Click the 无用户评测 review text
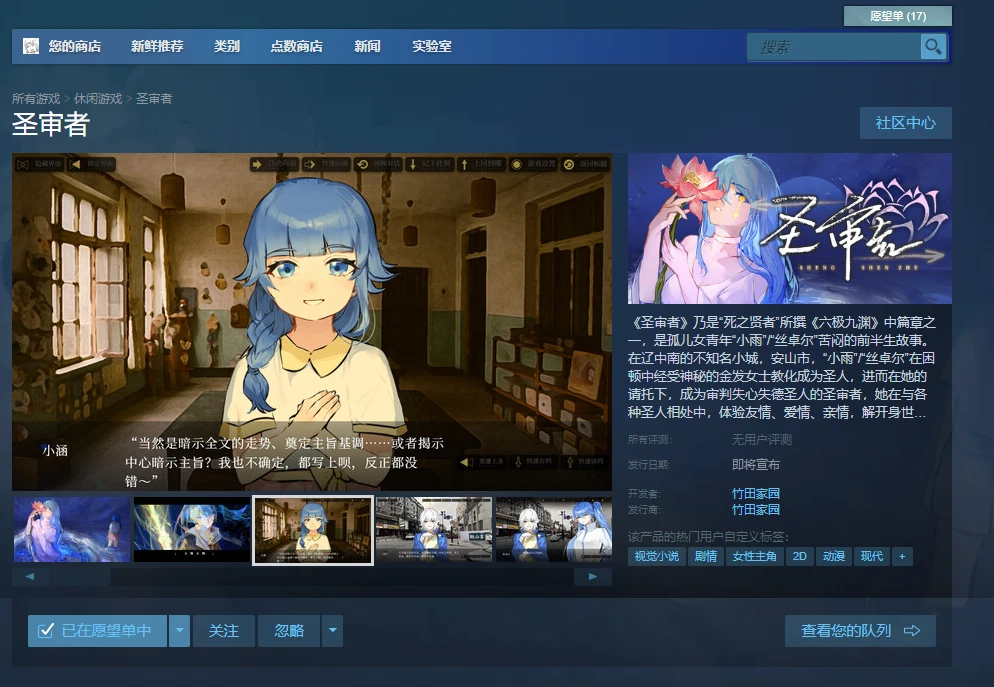 point(761,440)
